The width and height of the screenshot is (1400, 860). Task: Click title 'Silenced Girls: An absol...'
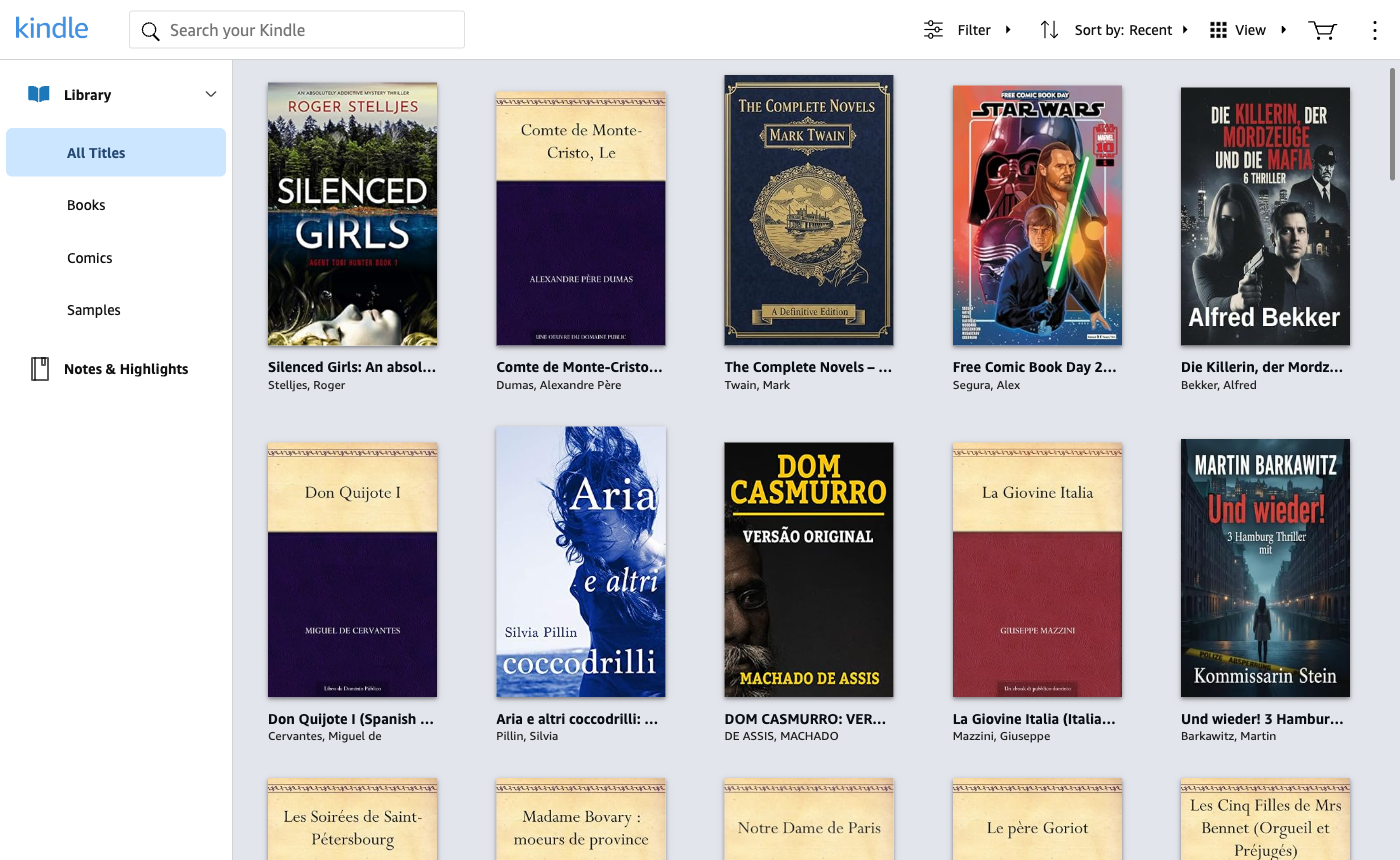(352, 367)
